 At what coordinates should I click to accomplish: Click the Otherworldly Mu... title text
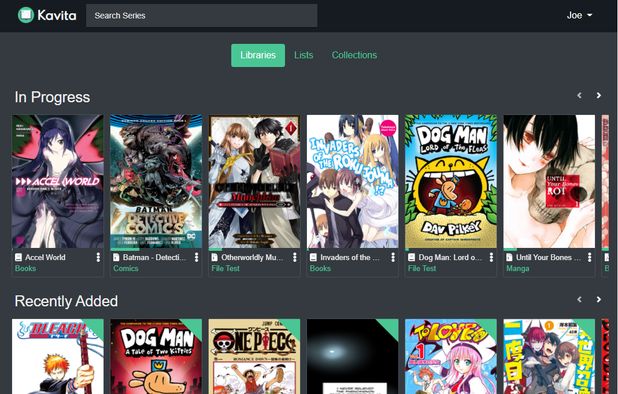point(252,257)
